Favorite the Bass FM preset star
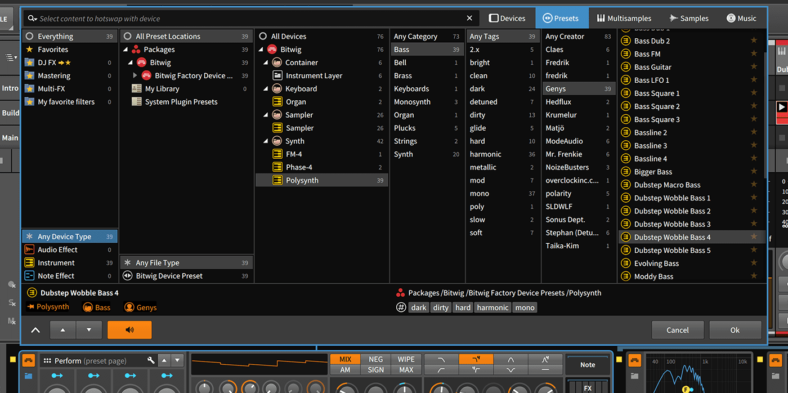This screenshot has width=788, height=393. 753,54
